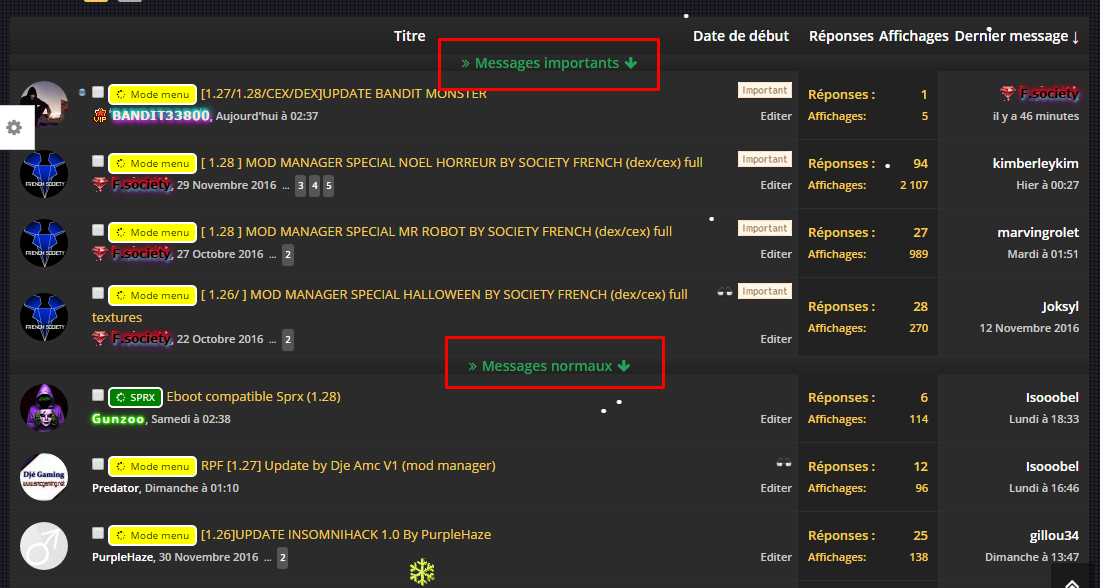Check the box for UPDATE INSOMNIHACK thread
Image resolution: width=1100 pixels, height=588 pixels.
[x=98, y=533]
